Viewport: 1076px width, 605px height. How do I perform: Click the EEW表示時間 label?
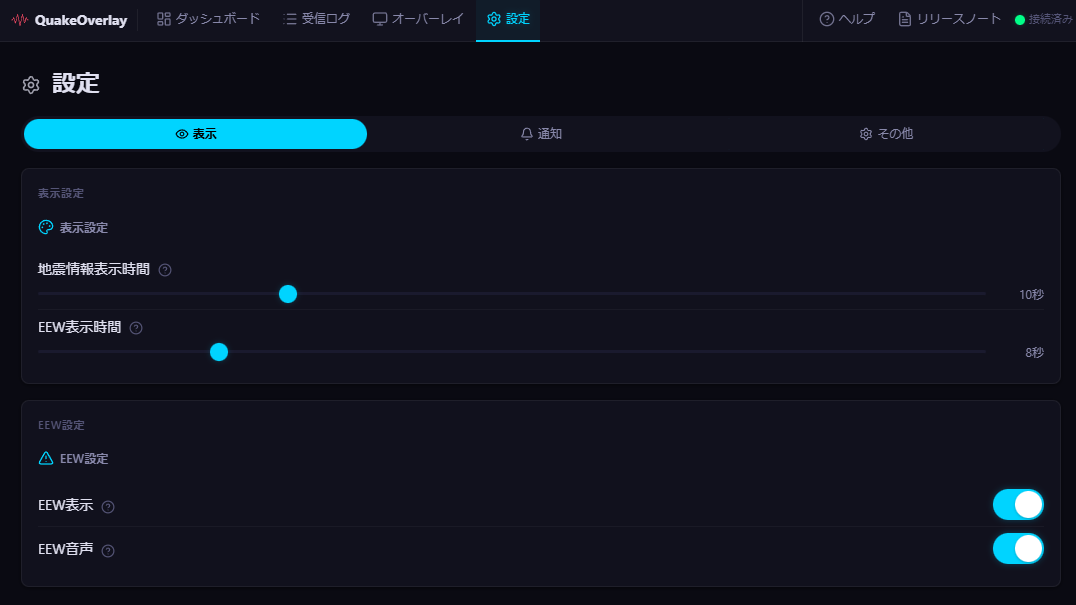pos(80,327)
